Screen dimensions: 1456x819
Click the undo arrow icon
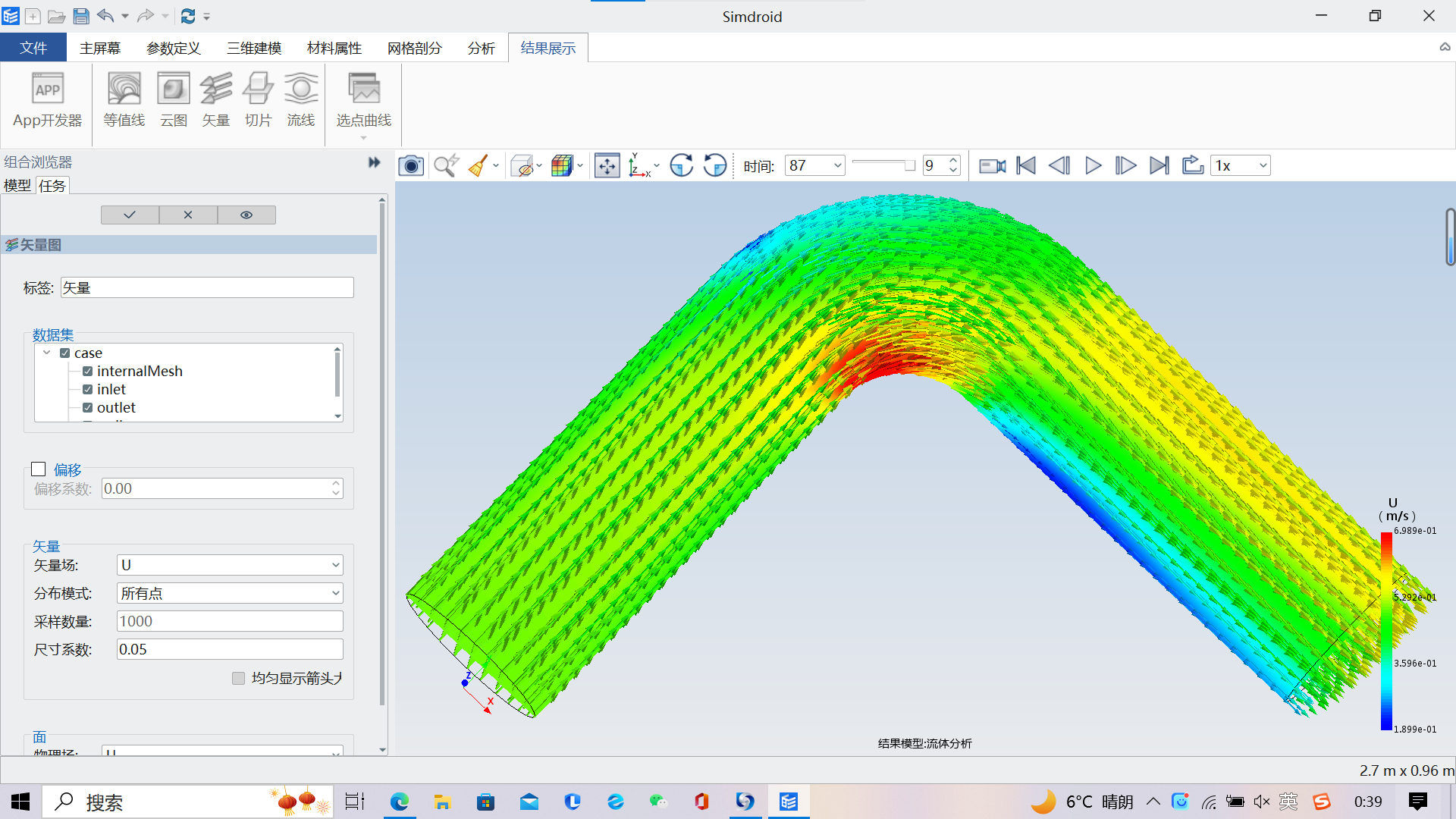(x=105, y=15)
